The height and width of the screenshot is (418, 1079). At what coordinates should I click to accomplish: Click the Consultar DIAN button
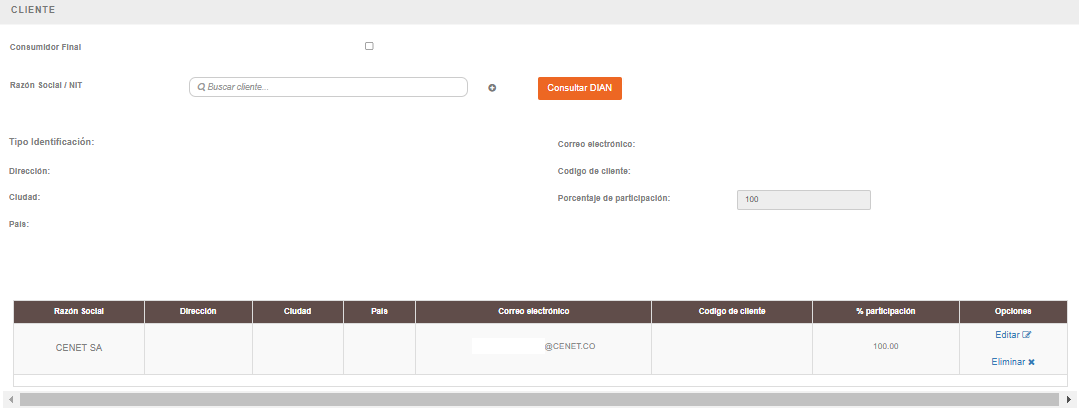click(580, 88)
